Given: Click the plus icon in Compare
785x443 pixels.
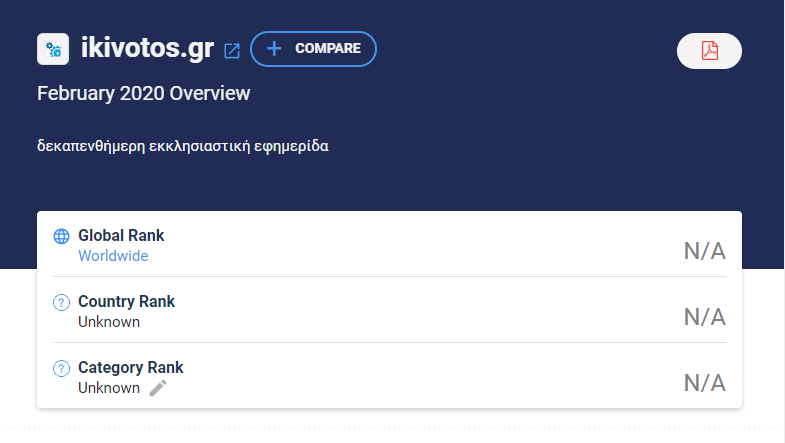Looking at the screenshot, I should tap(274, 49).
